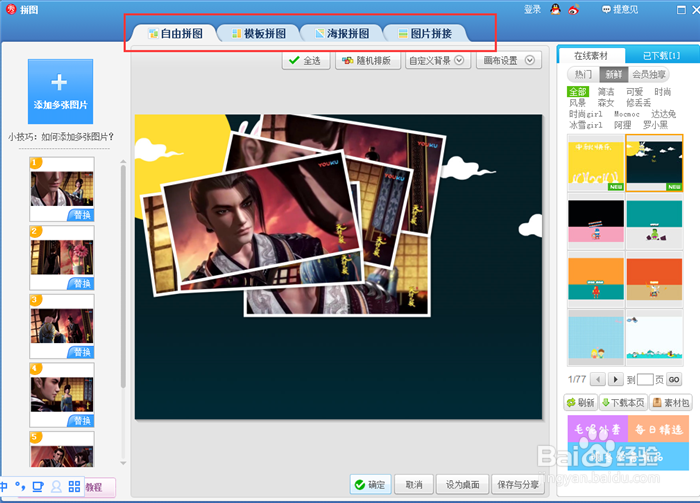
Task: Go to previous material page arrow
Action: coord(598,379)
